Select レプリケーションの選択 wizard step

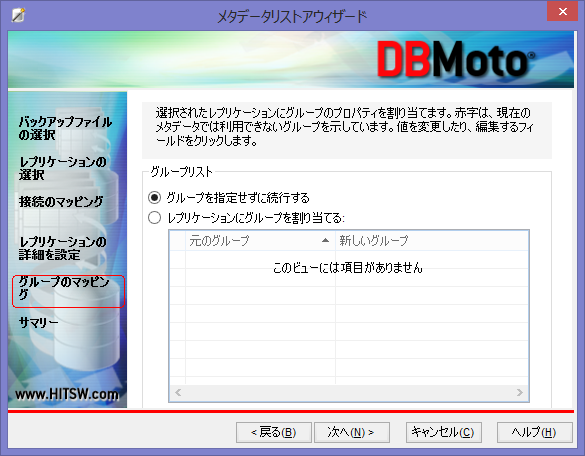(63, 168)
